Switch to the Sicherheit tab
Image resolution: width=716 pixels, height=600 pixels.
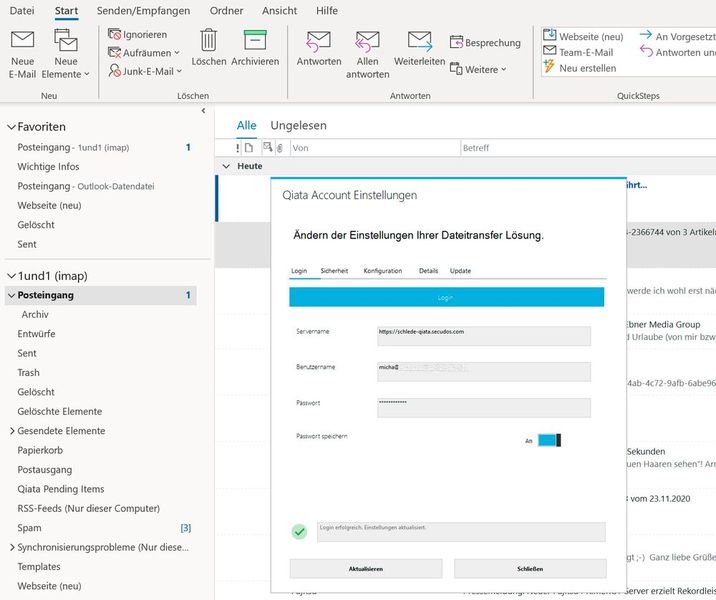tap(334, 271)
